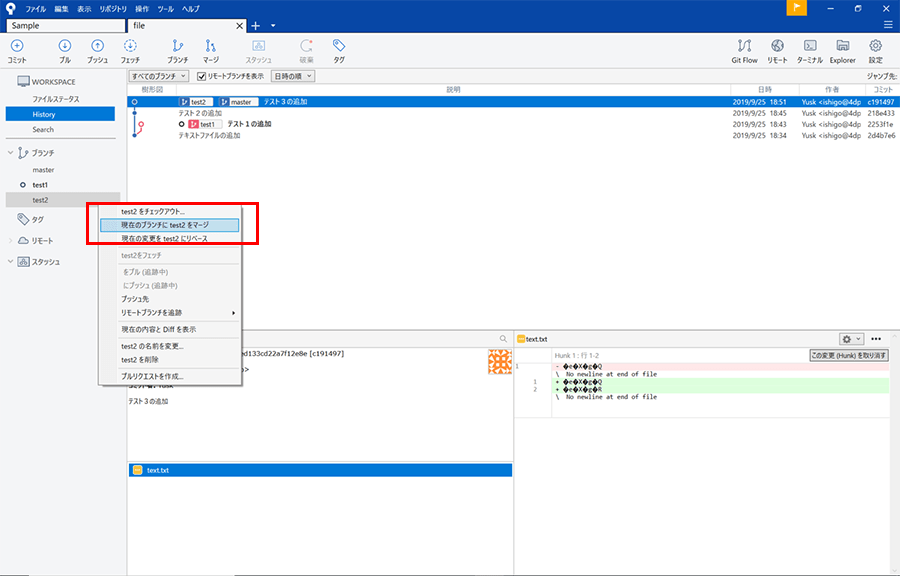900x576 pixels.
Task: Click the 破棄 (Discard) toolbar icon
Action: click(307, 50)
